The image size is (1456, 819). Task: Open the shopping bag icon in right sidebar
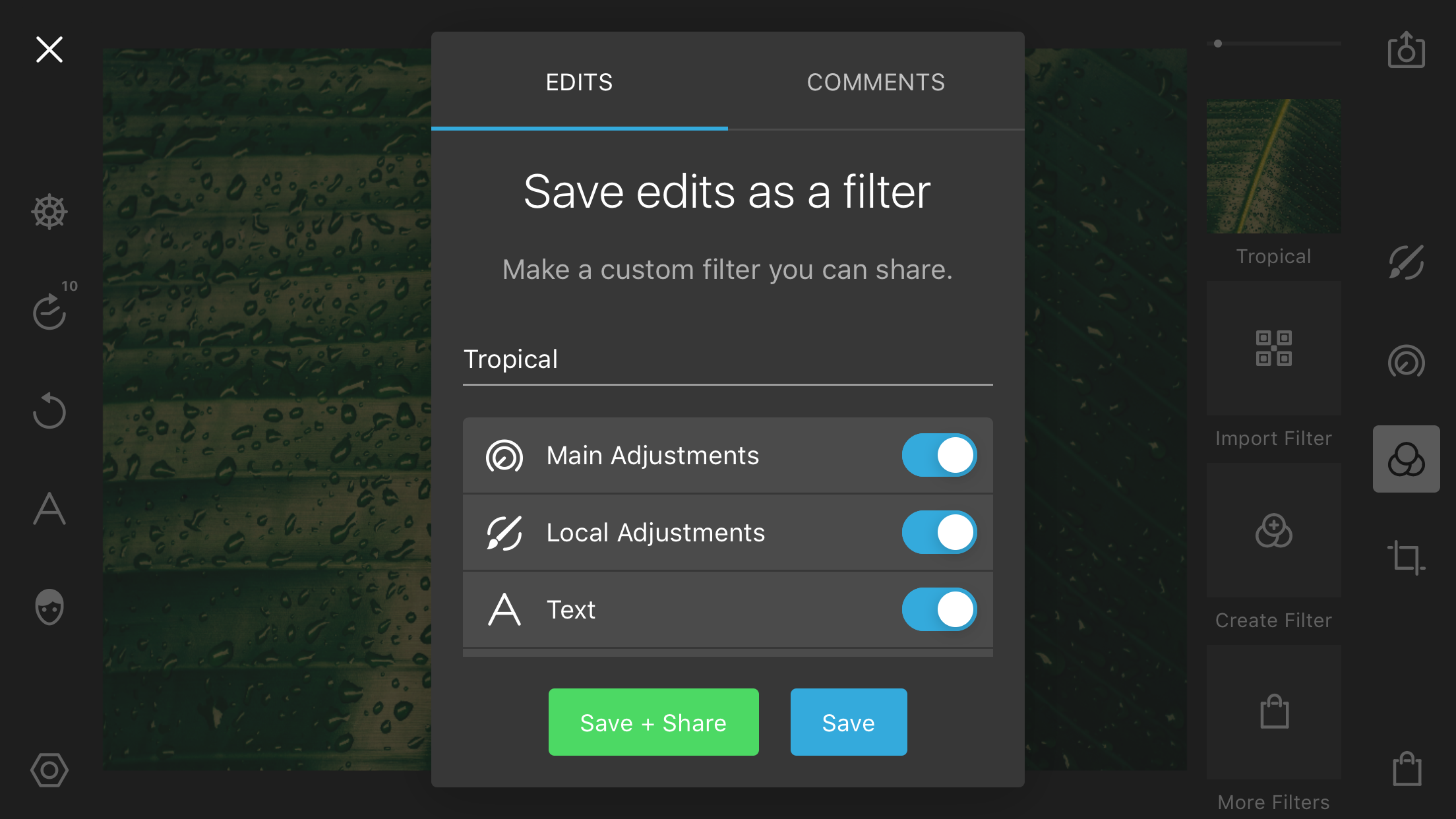point(1407,769)
